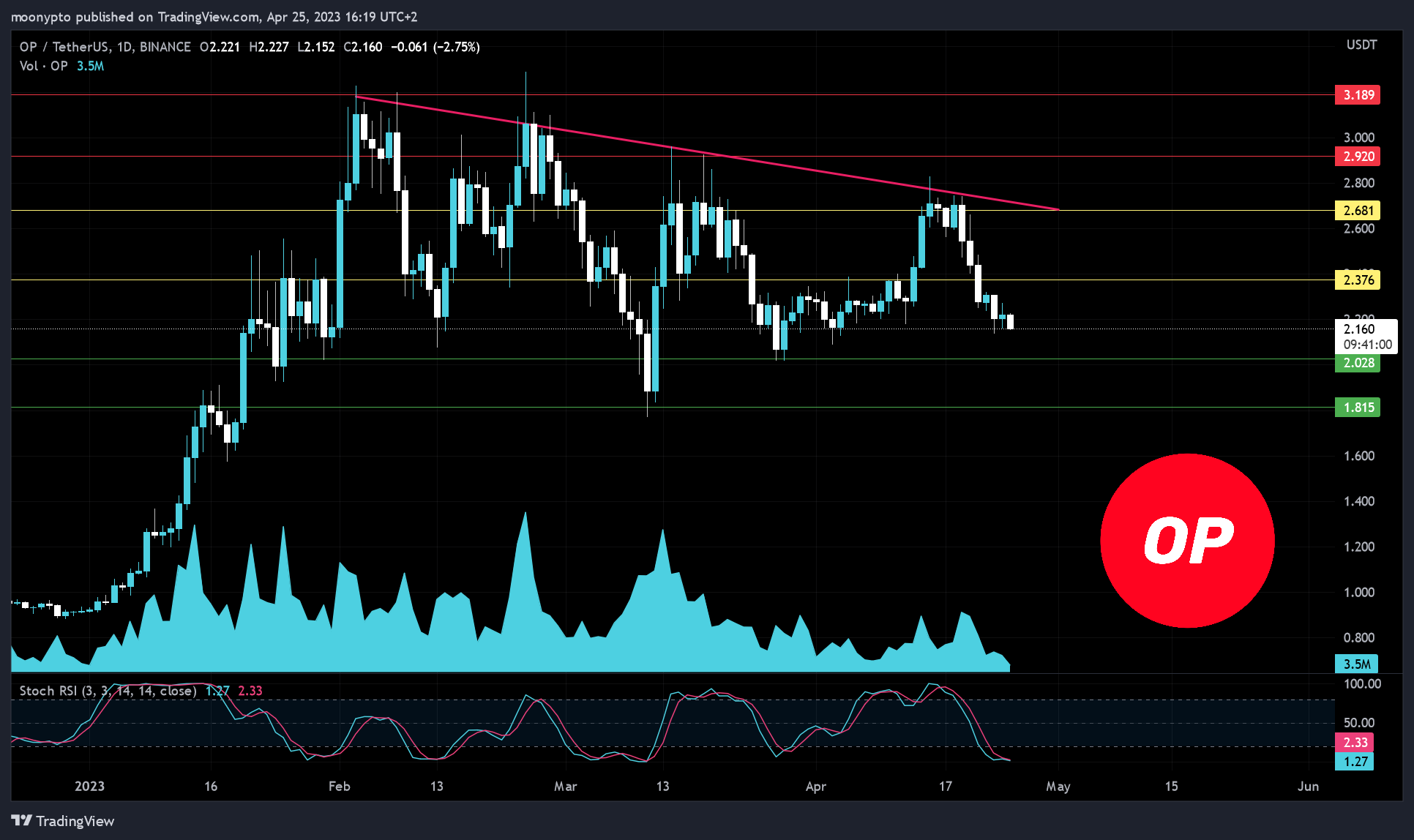This screenshot has width=1414, height=840.
Task: Click the 100.00 Stoch RSI axis tick
Action: pos(1362,684)
